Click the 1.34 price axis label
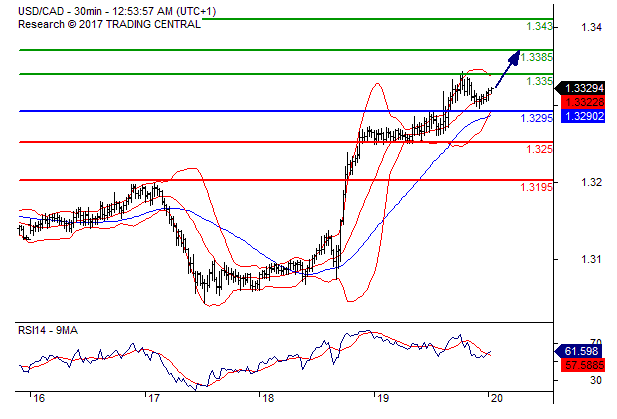Screen dimensions: 617x419 tap(591, 27)
